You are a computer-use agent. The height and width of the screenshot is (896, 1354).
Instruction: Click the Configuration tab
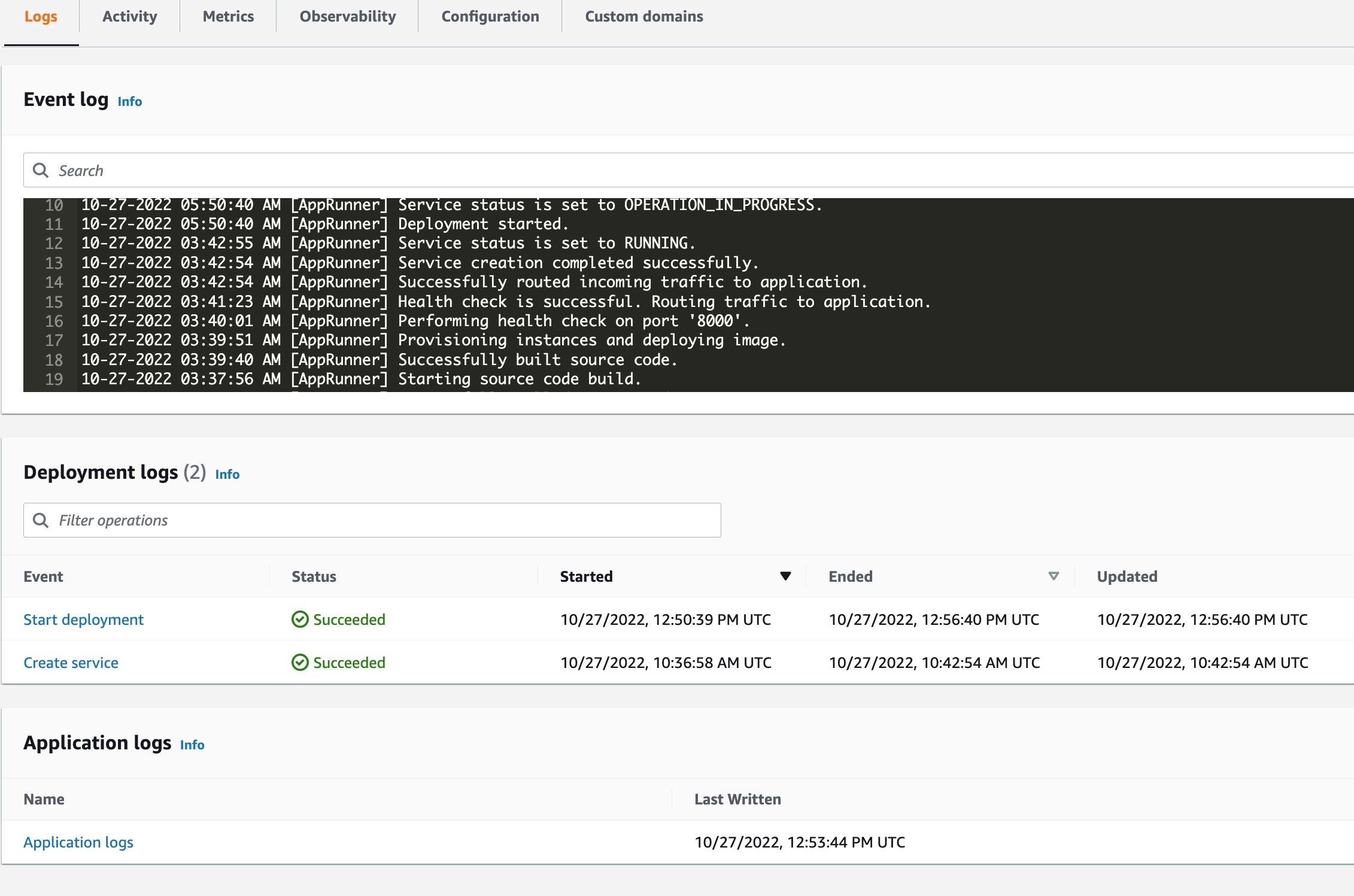click(491, 15)
